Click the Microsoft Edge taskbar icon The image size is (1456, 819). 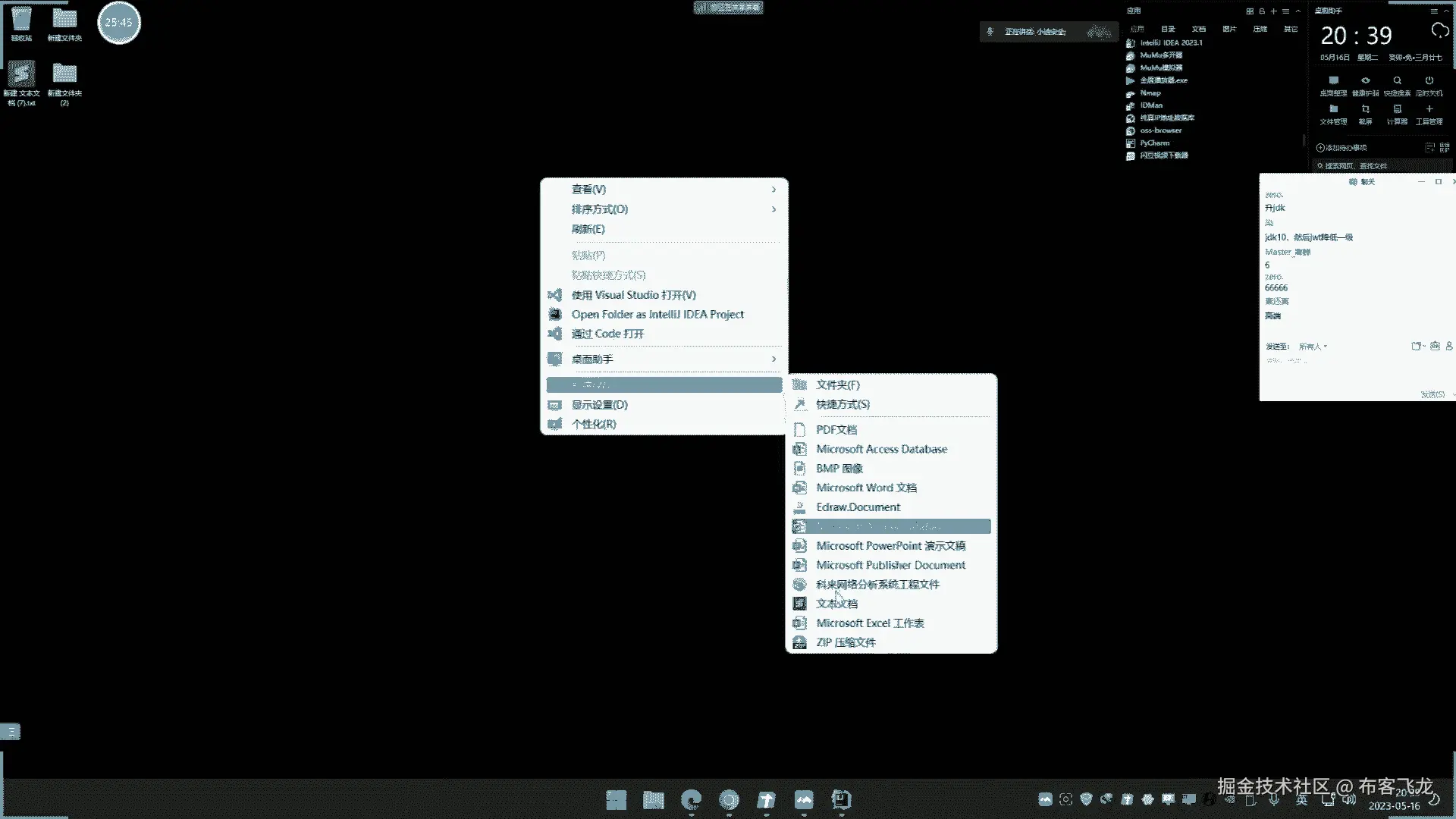coord(691,800)
